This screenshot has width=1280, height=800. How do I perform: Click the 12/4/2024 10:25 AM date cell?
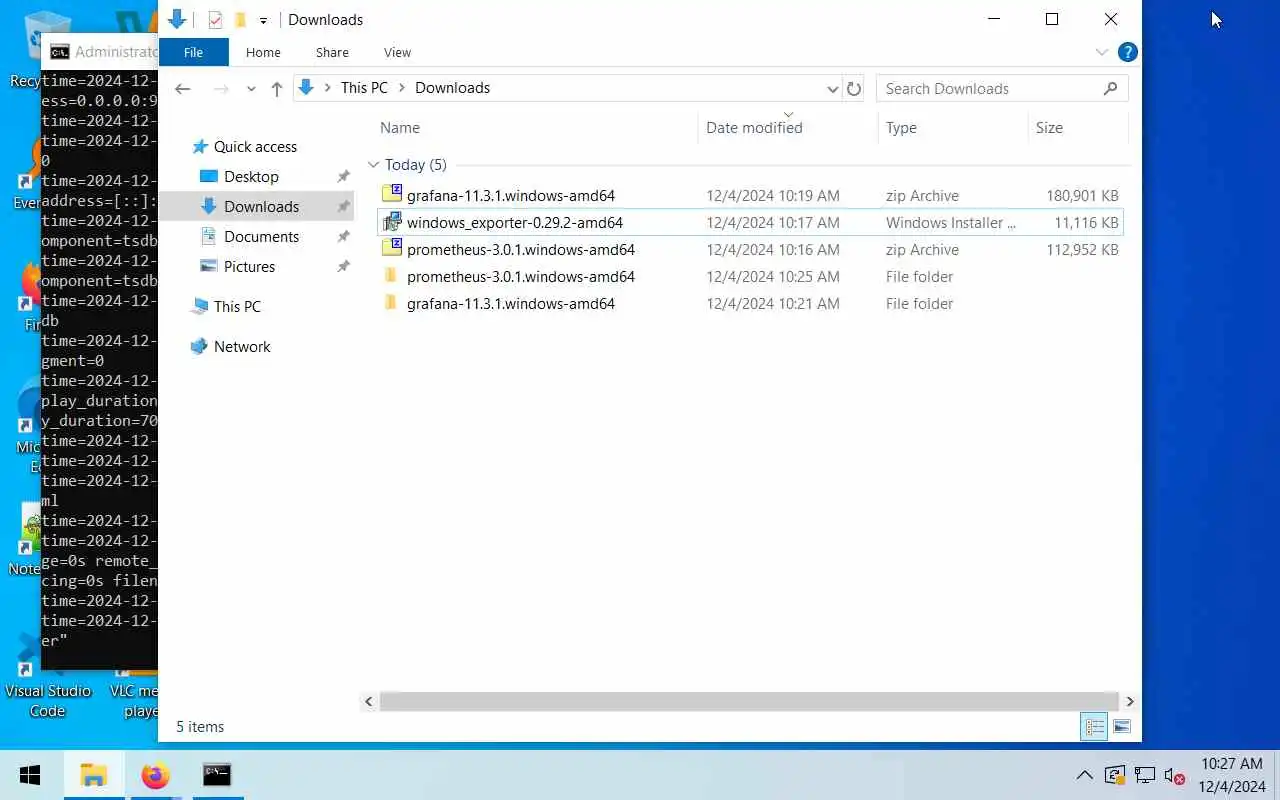(x=772, y=277)
